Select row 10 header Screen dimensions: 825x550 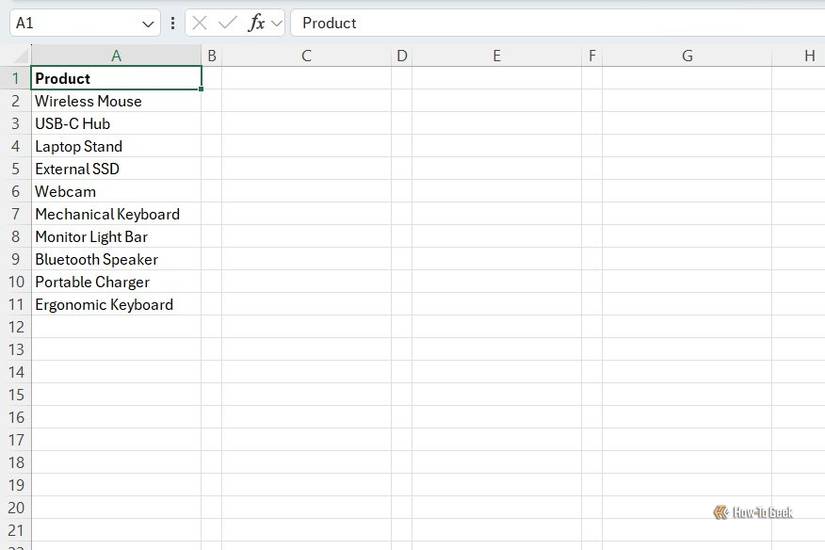coord(16,282)
